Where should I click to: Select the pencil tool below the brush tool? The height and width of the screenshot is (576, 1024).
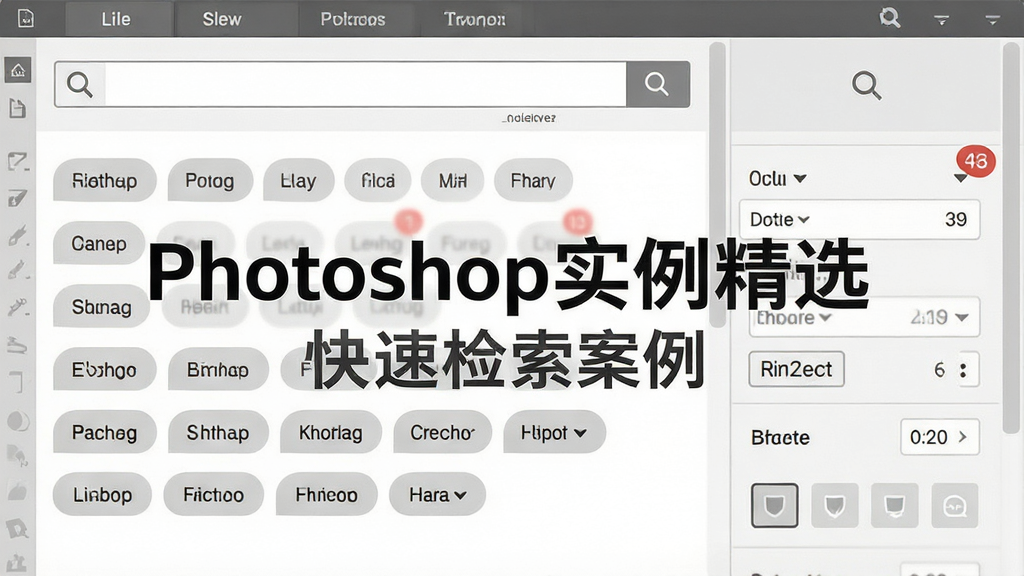[18, 270]
